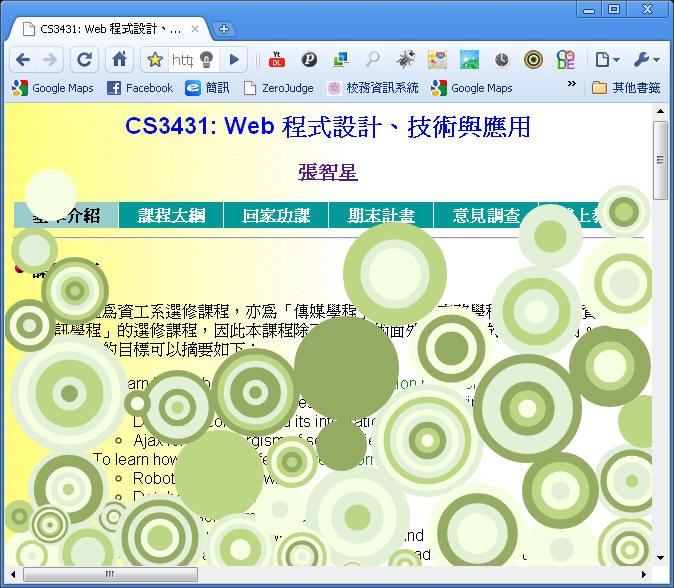This screenshot has height=588, width=674.
Task: Open the bug-shaped extension icon
Action: (405, 60)
